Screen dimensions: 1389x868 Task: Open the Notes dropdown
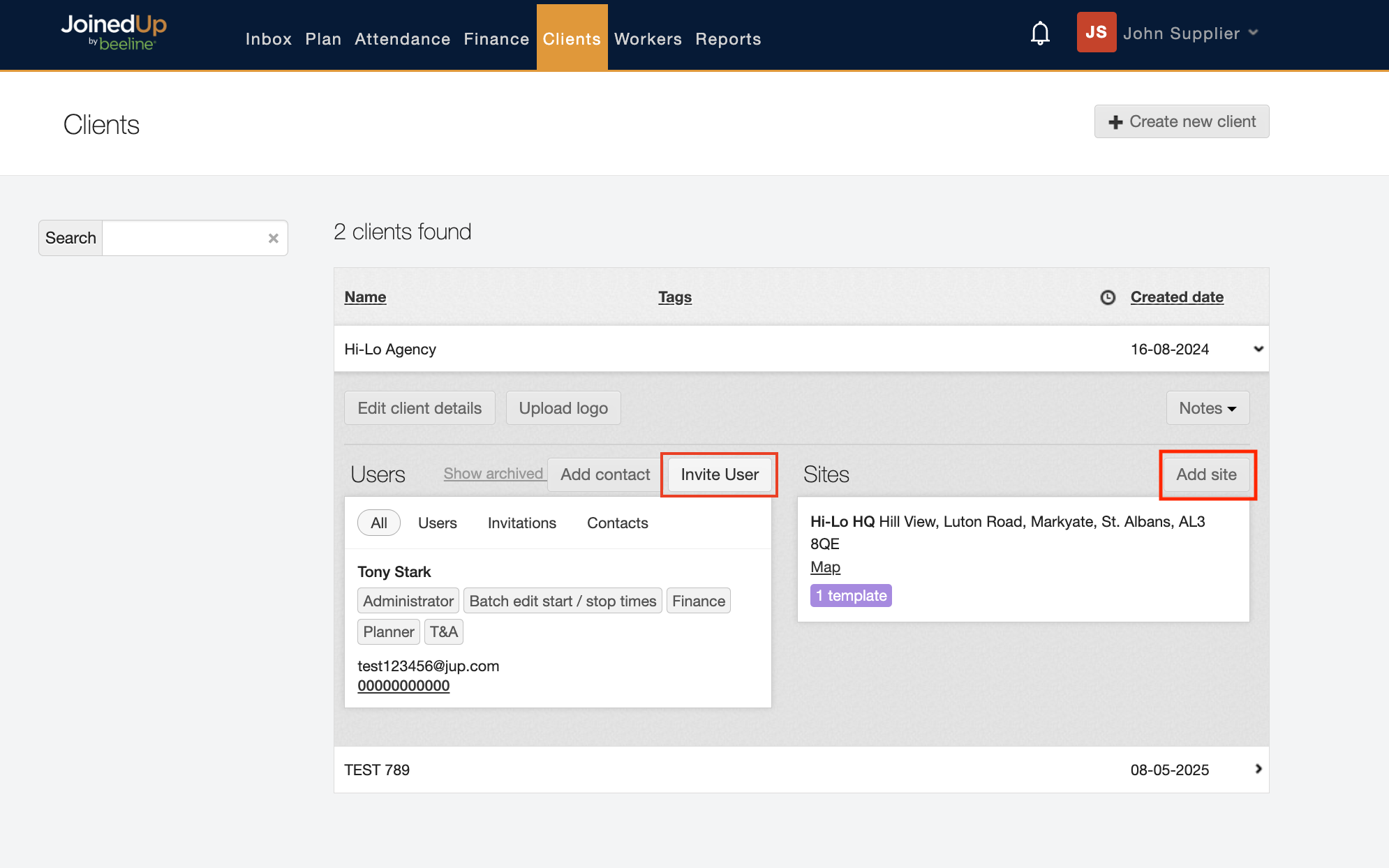tap(1208, 408)
